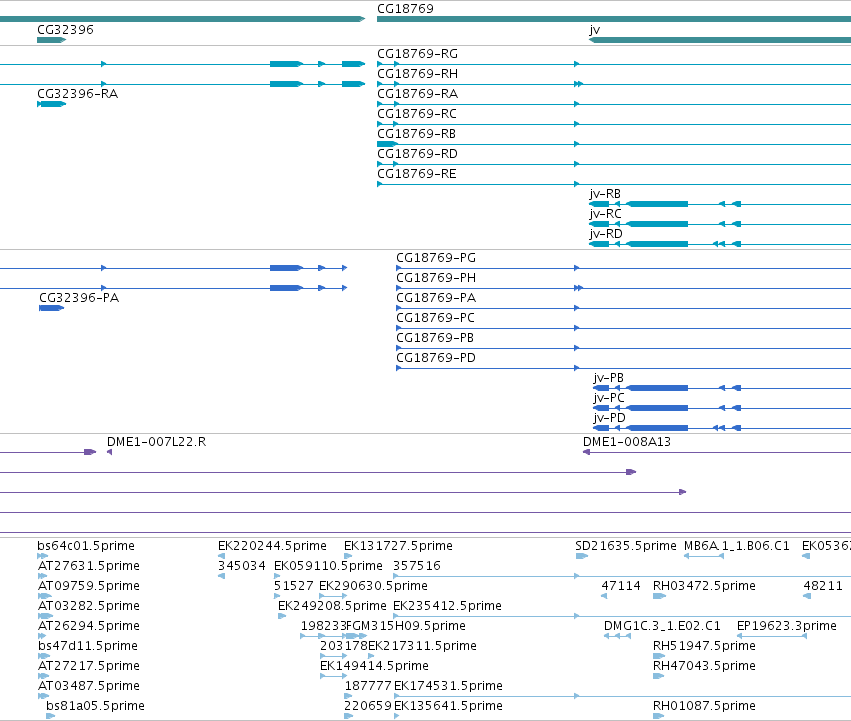Image resolution: width=851 pixels, height=721 pixels.
Task: Select the jv-PD protein label
Action: pyautogui.click(x=609, y=418)
